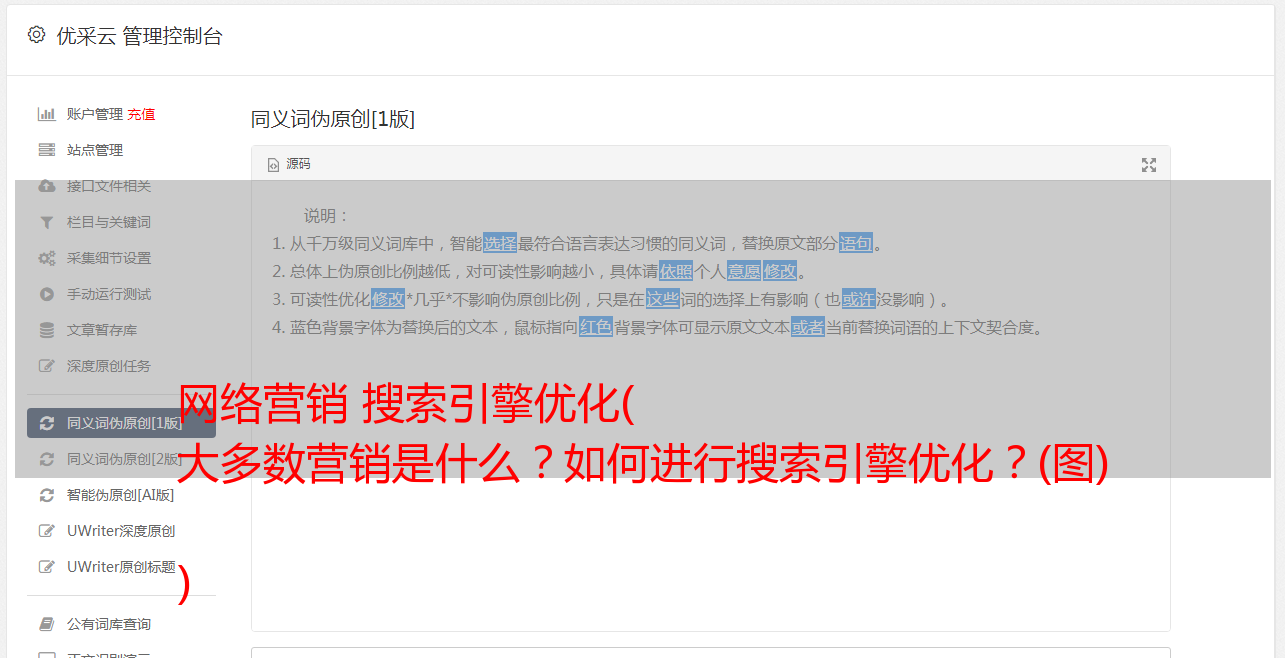This screenshot has height=658, width=1285.
Task: Click the gear icon beside 优采云 管理控制台
Action: [x=36, y=35]
